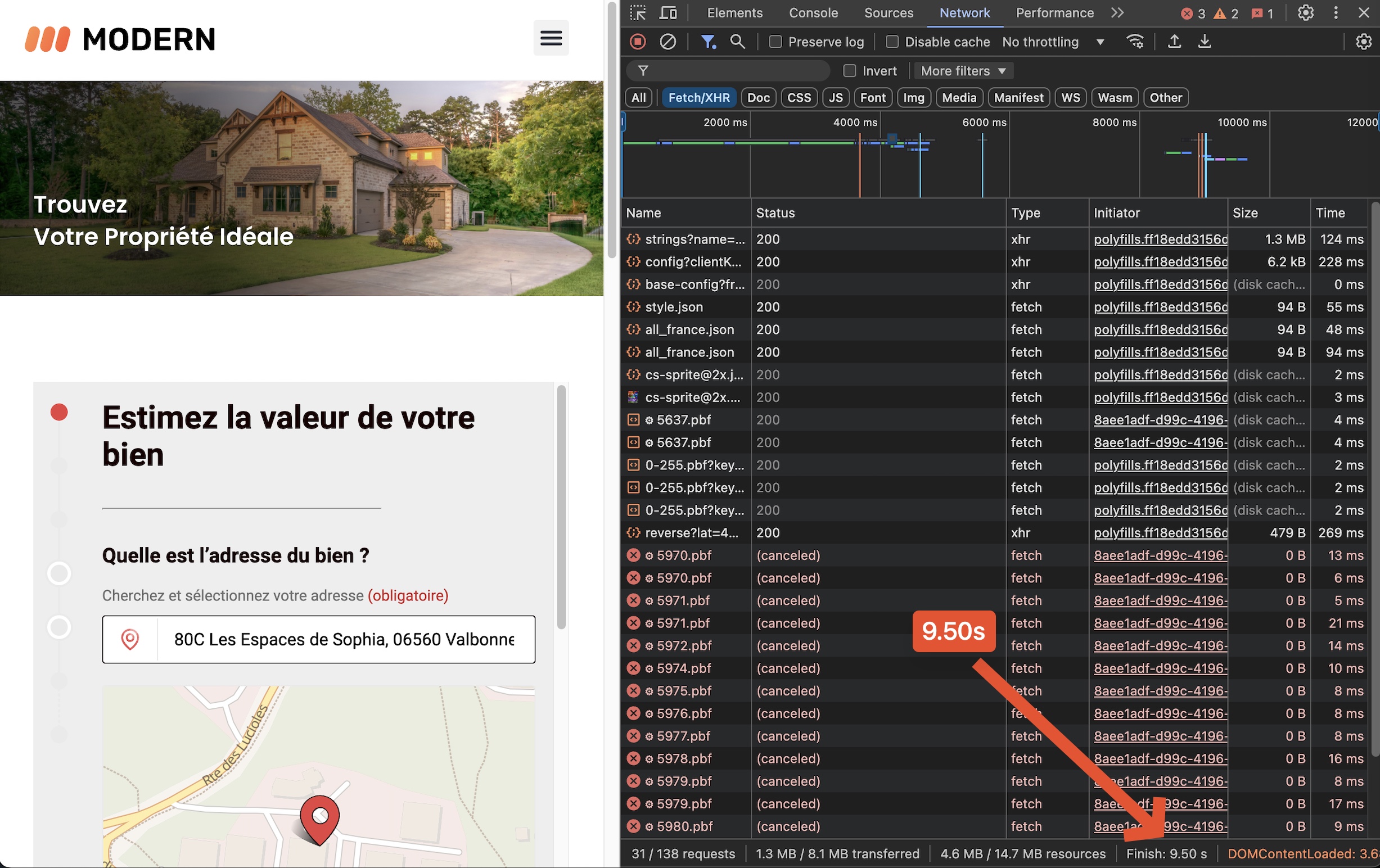Click the red errors count badge

click(1193, 13)
